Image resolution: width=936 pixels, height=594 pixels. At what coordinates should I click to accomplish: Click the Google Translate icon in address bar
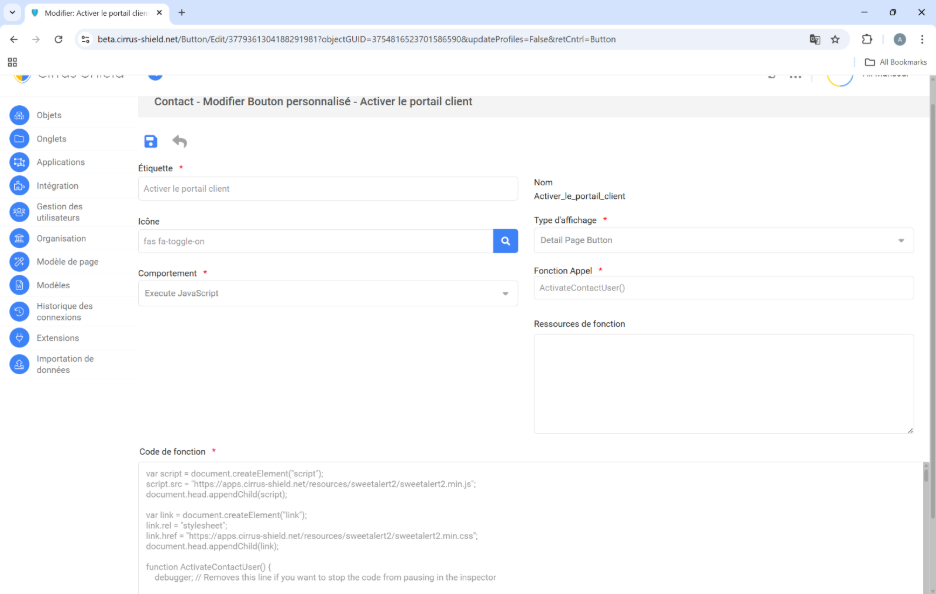815,39
